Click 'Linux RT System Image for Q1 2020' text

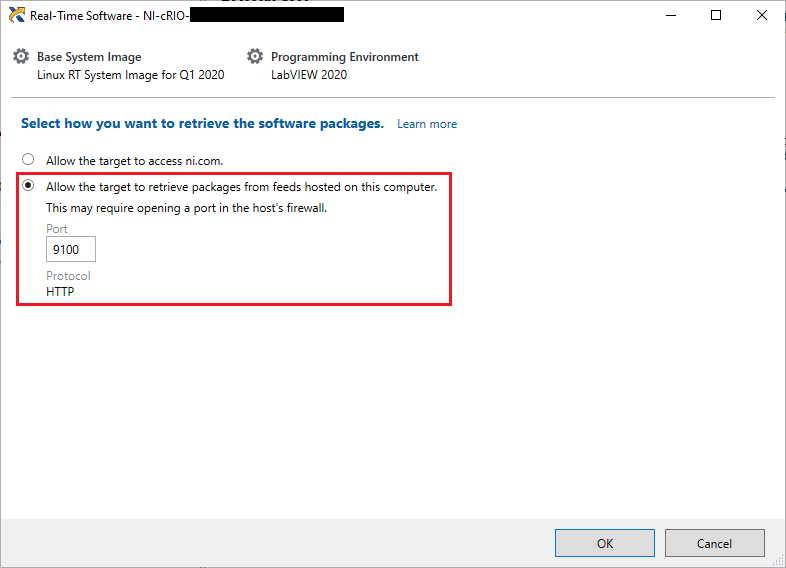click(130, 75)
